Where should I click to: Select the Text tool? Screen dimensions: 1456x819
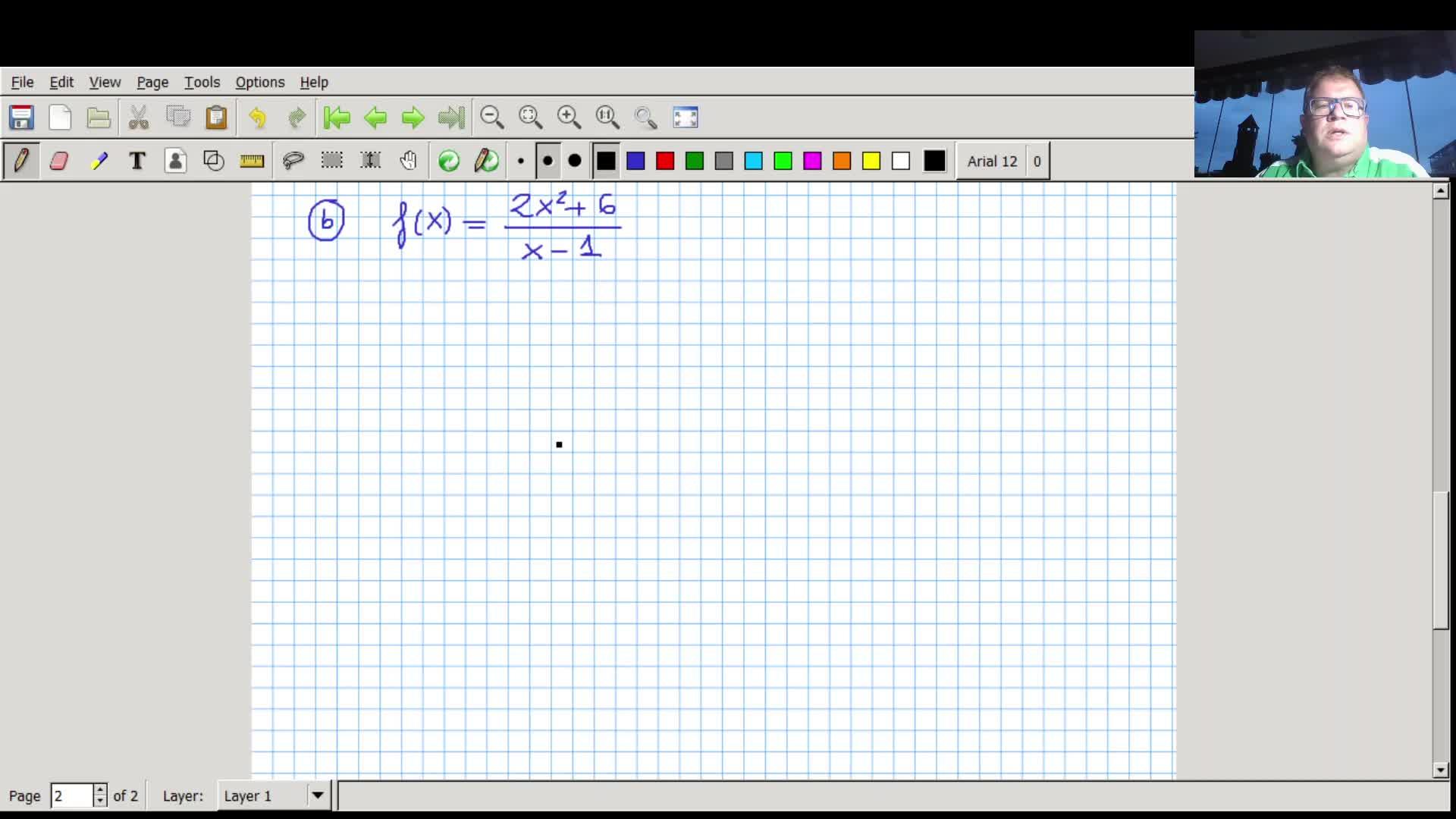tap(137, 161)
